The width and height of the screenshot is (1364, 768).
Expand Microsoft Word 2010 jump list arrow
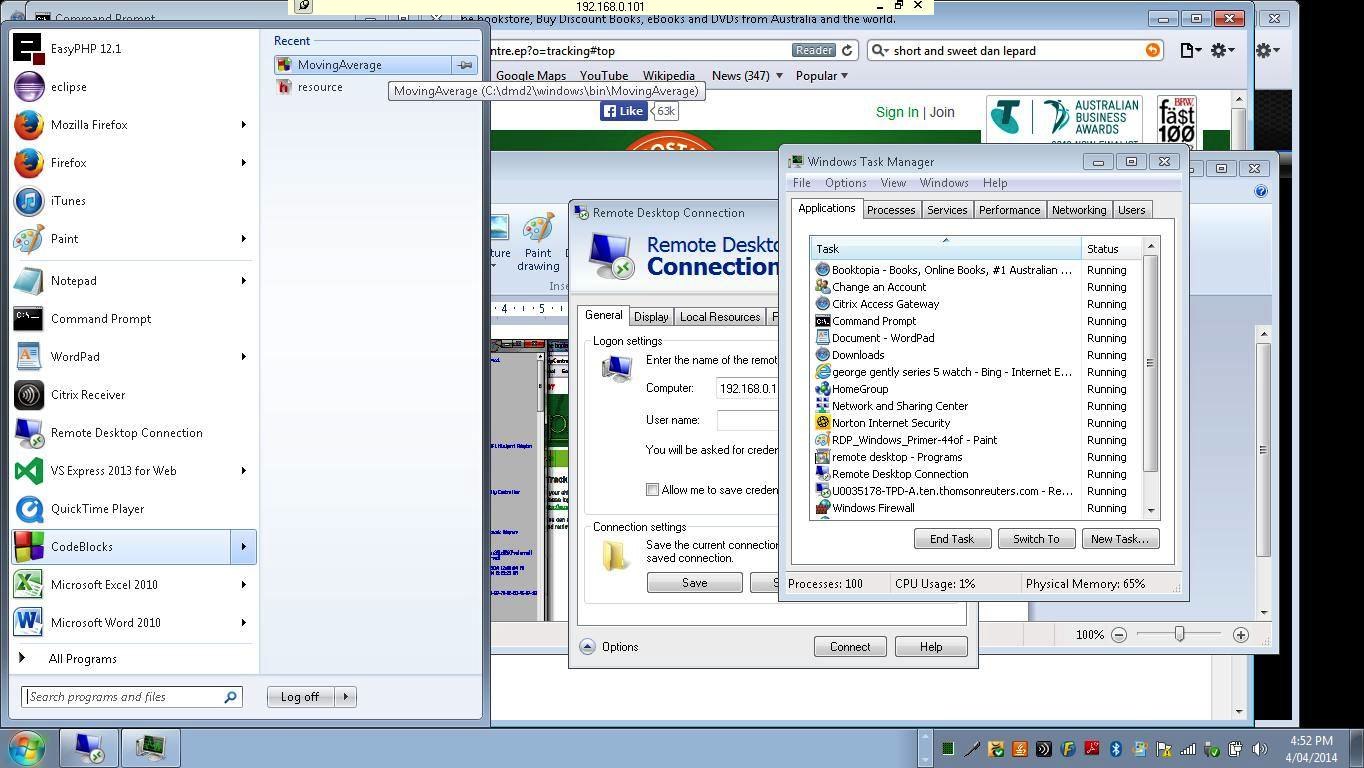pyautogui.click(x=243, y=622)
